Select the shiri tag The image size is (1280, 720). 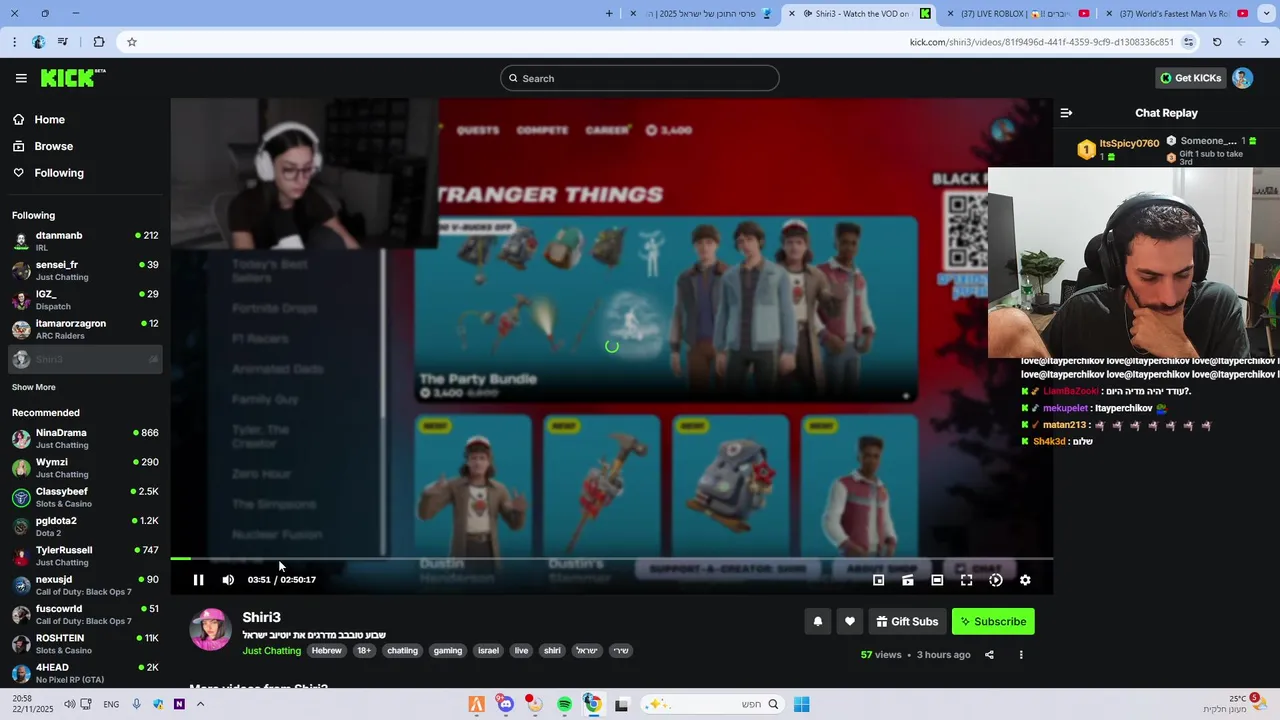pyautogui.click(x=552, y=651)
